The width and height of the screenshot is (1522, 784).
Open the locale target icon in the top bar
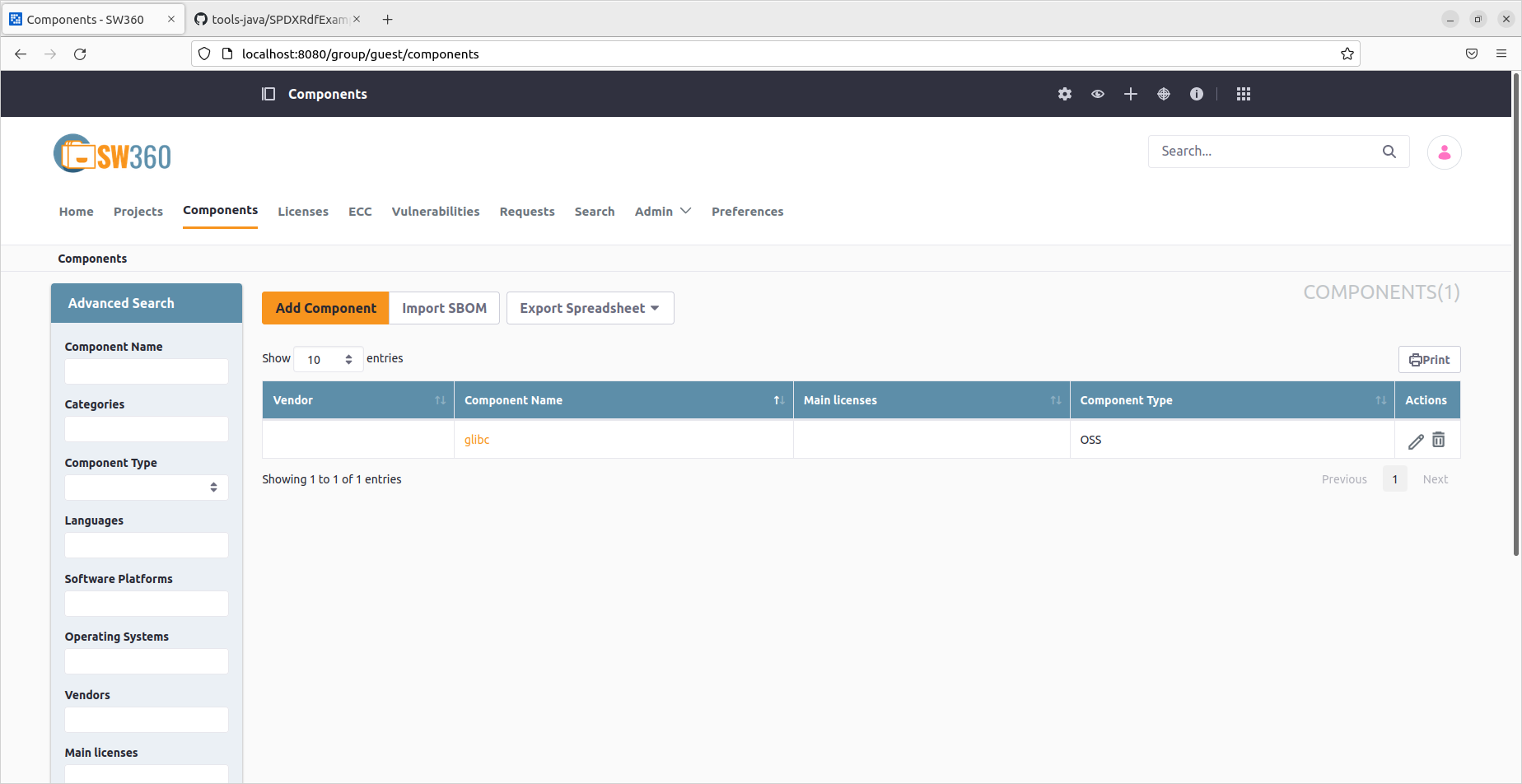click(x=1163, y=94)
